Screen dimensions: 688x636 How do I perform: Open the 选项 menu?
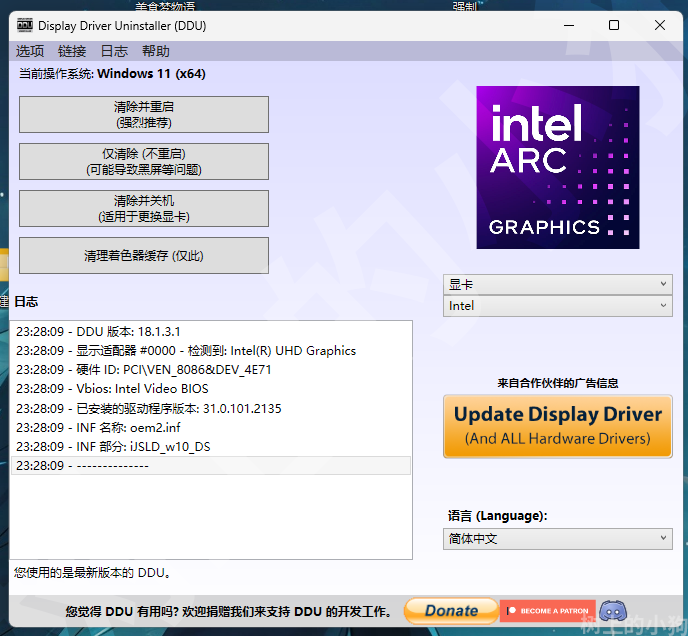pyautogui.click(x=30, y=51)
